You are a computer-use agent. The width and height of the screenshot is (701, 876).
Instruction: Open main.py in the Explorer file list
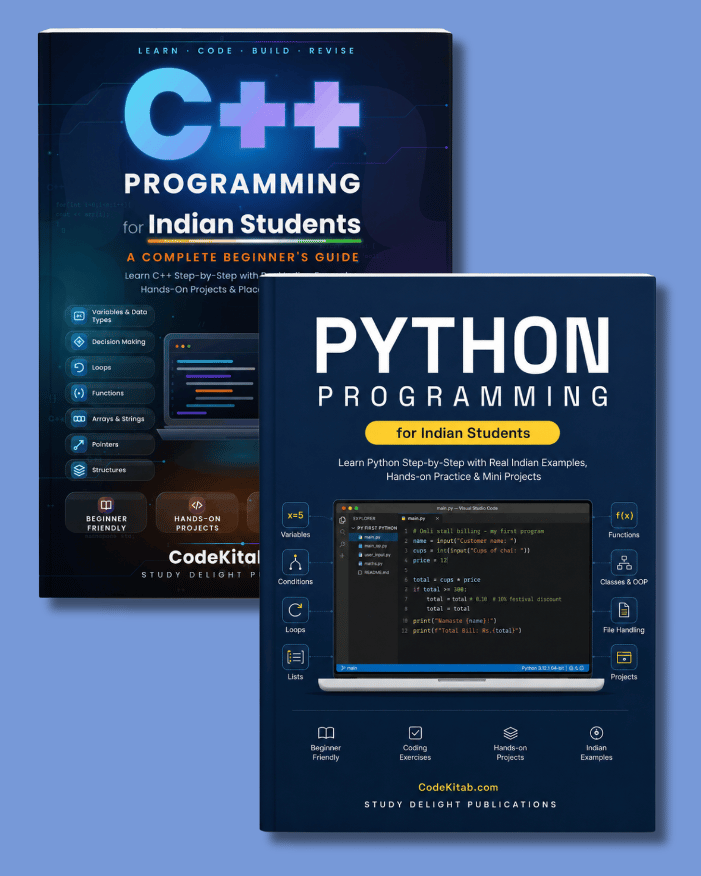(x=373, y=537)
